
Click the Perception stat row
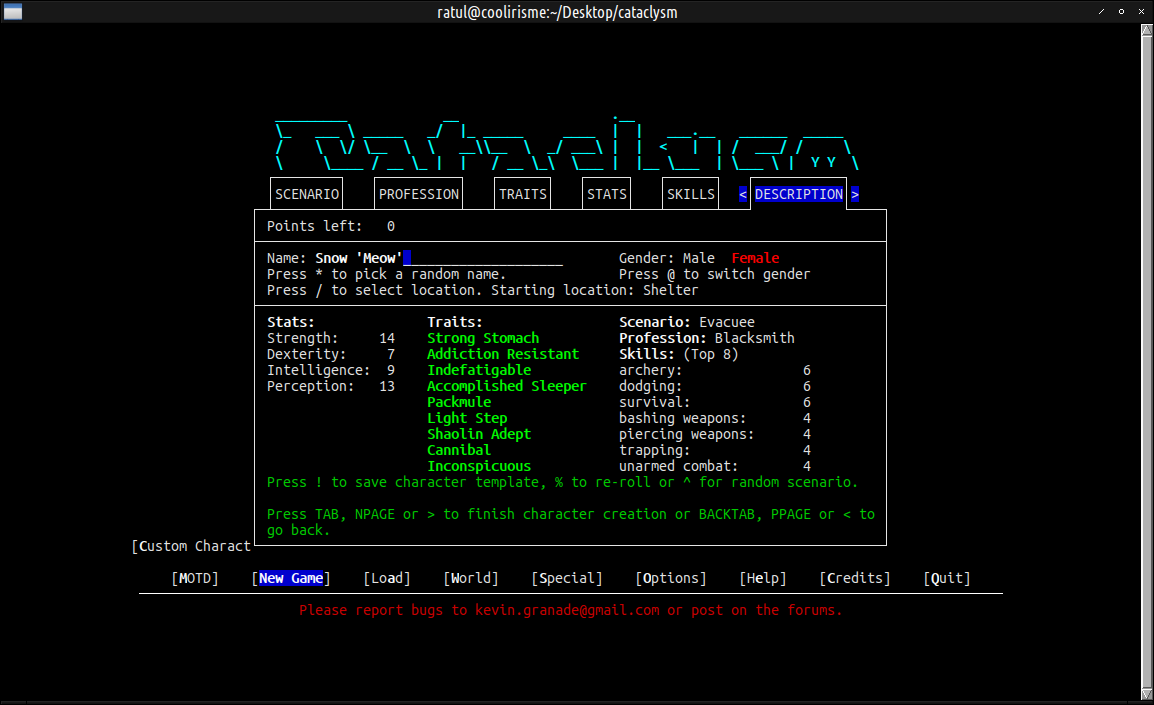point(331,386)
